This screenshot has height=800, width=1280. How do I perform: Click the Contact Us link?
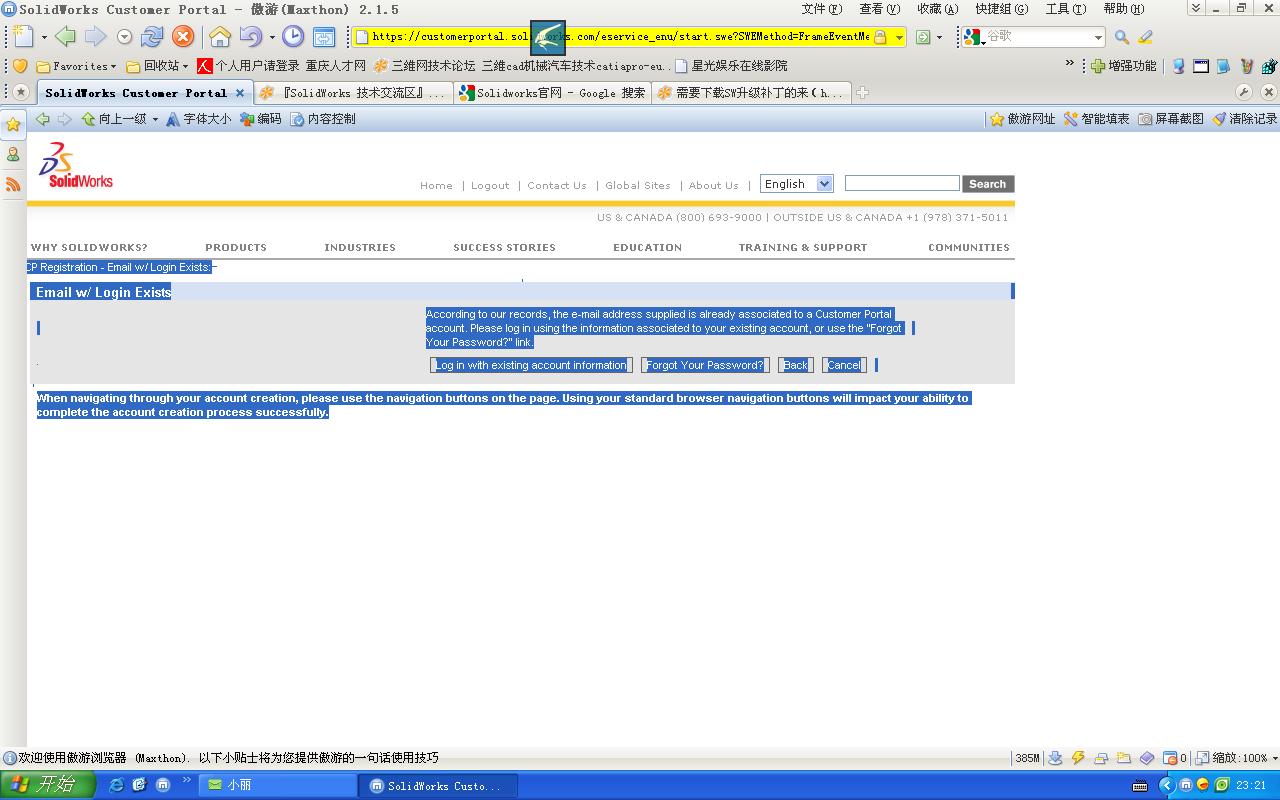coord(557,186)
